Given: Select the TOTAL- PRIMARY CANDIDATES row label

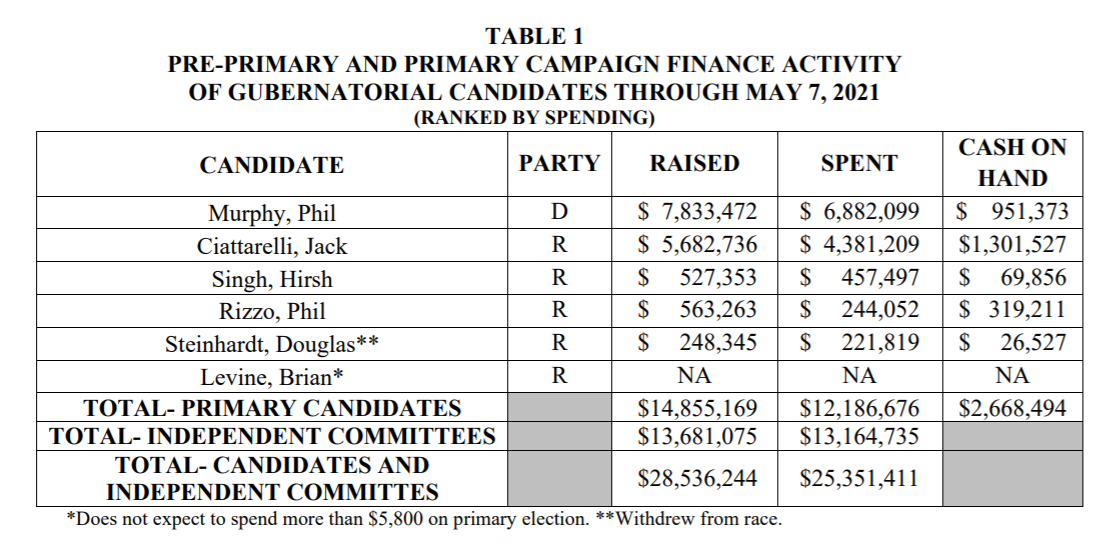Looking at the screenshot, I should [272, 408].
